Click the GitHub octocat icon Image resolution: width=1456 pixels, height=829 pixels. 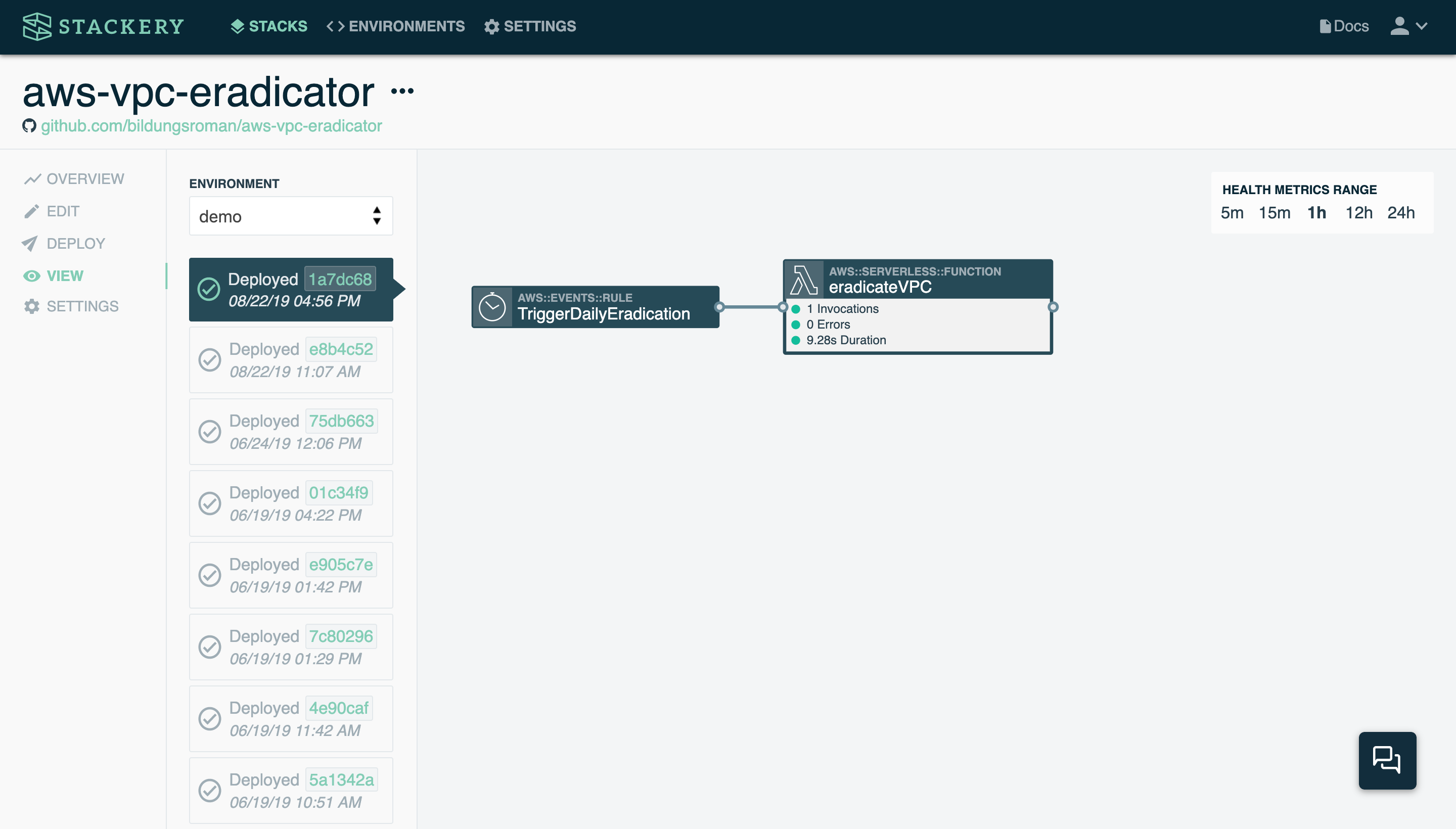(29, 126)
